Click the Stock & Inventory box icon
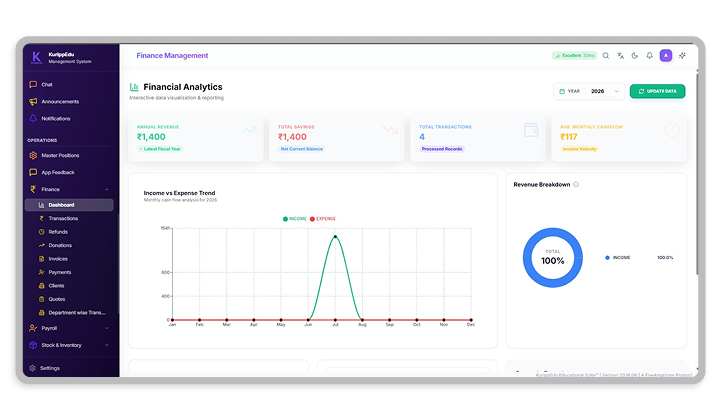The width and height of the screenshot is (721, 420). point(33,345)
